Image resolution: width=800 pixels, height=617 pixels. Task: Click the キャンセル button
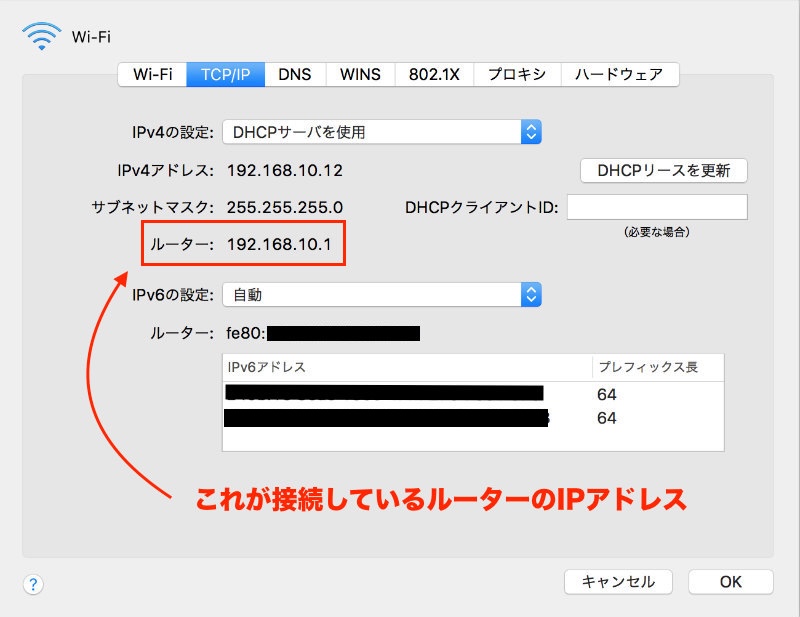point(618,582)
